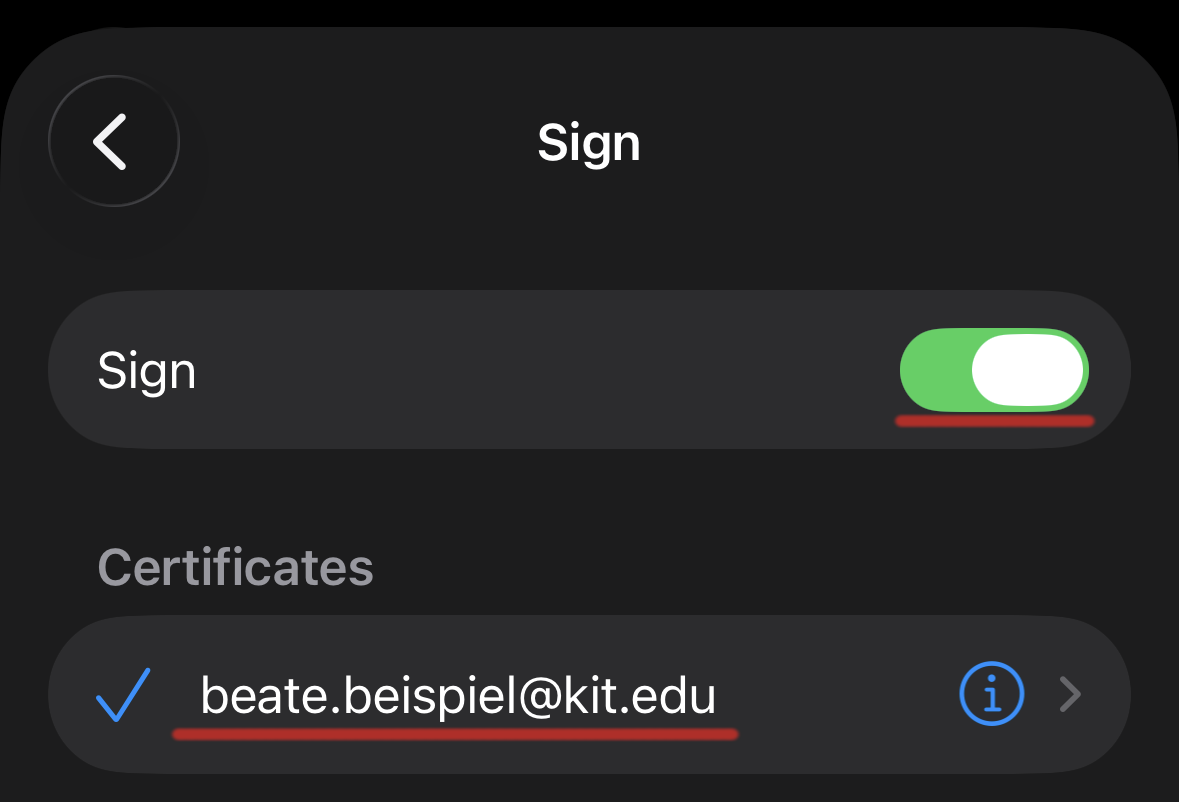
Task: Open certificate details via the info icon
Action: point(991,694)
